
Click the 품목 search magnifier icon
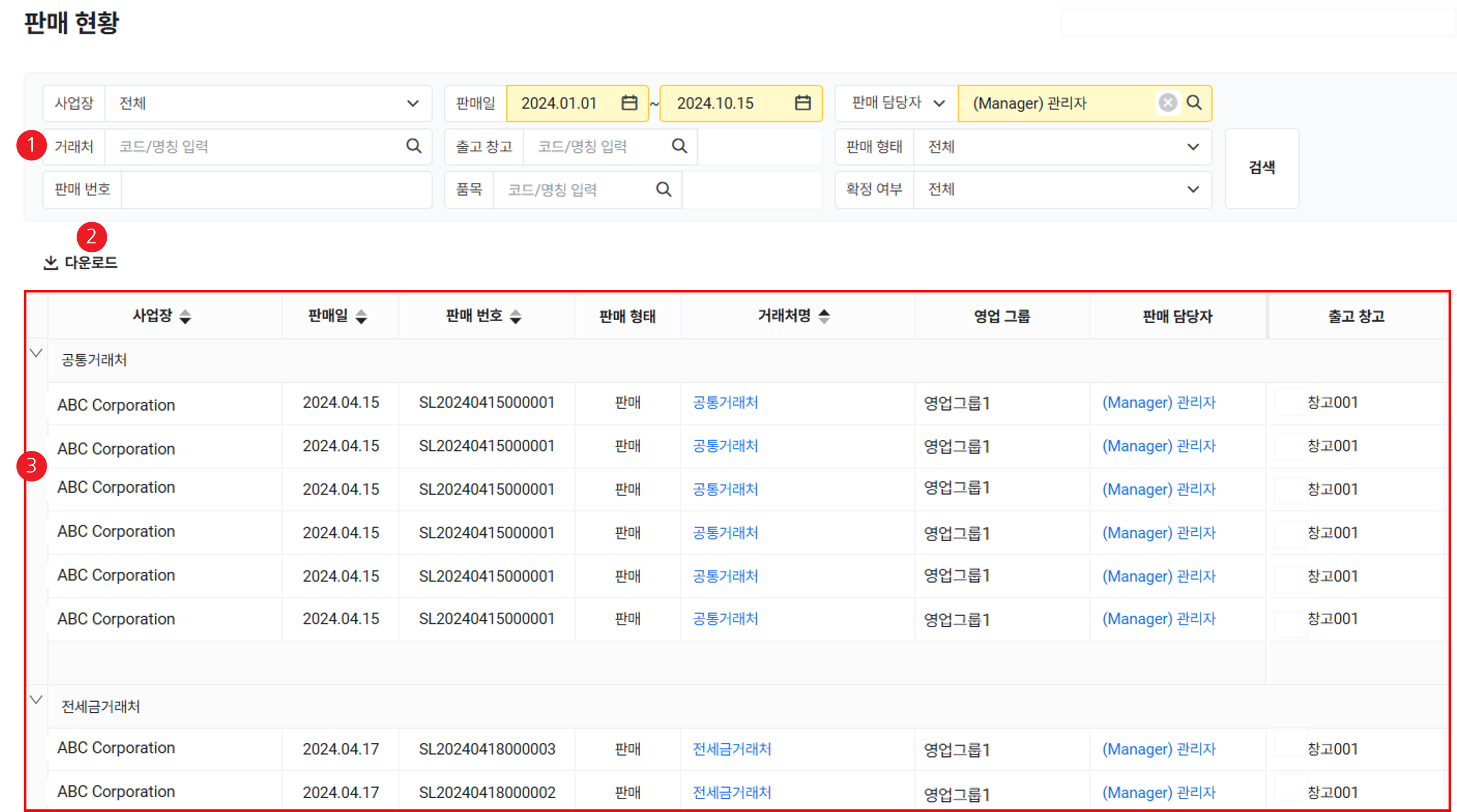tap(663, 190)
